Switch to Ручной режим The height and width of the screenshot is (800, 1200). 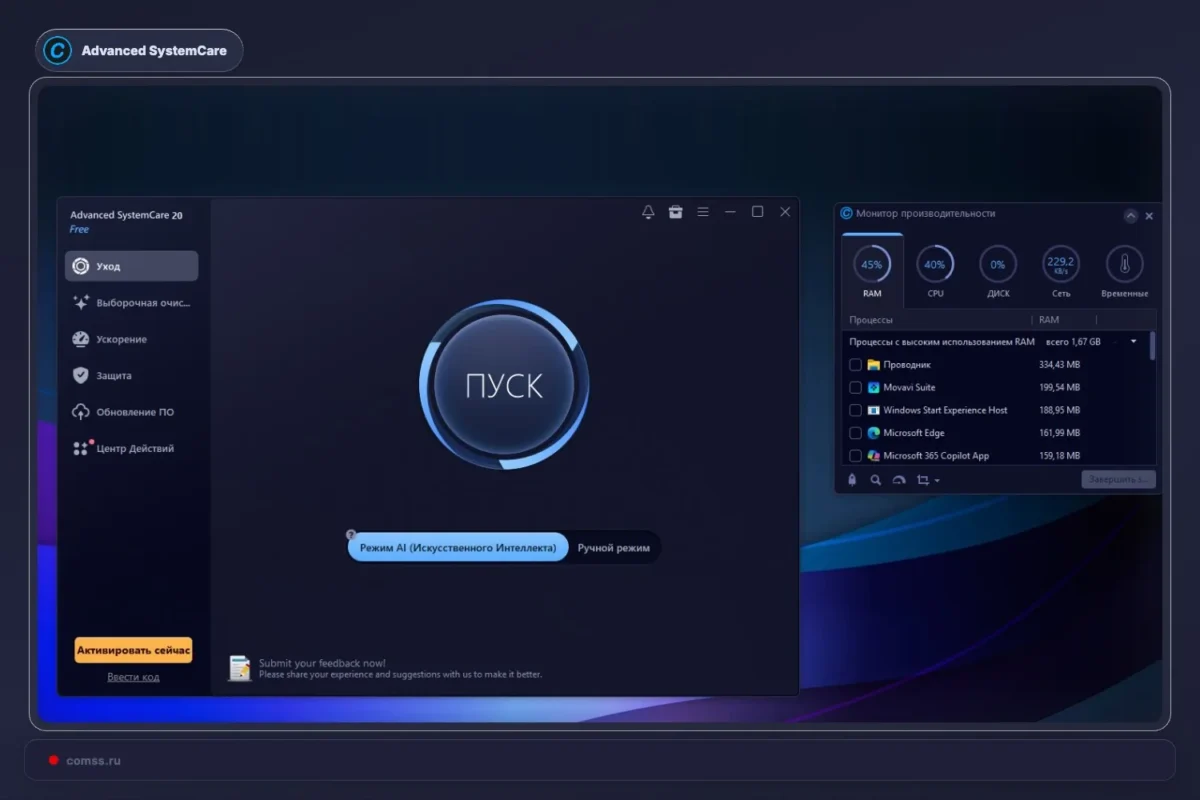click(614, 548)
